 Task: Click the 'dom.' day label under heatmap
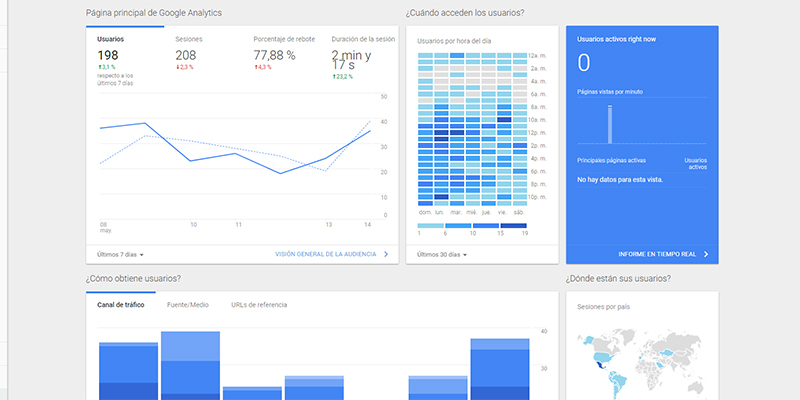(x=425, y=212)
